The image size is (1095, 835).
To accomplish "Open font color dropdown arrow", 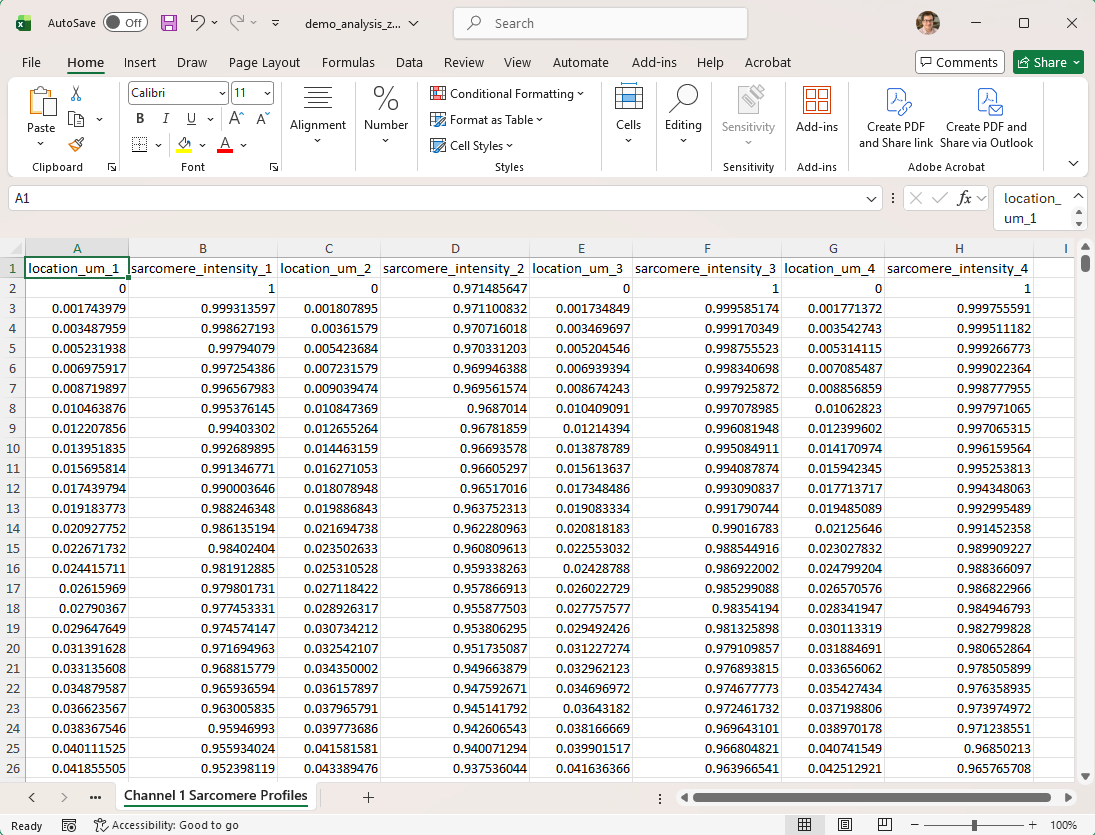I will (x=244, y=145).
